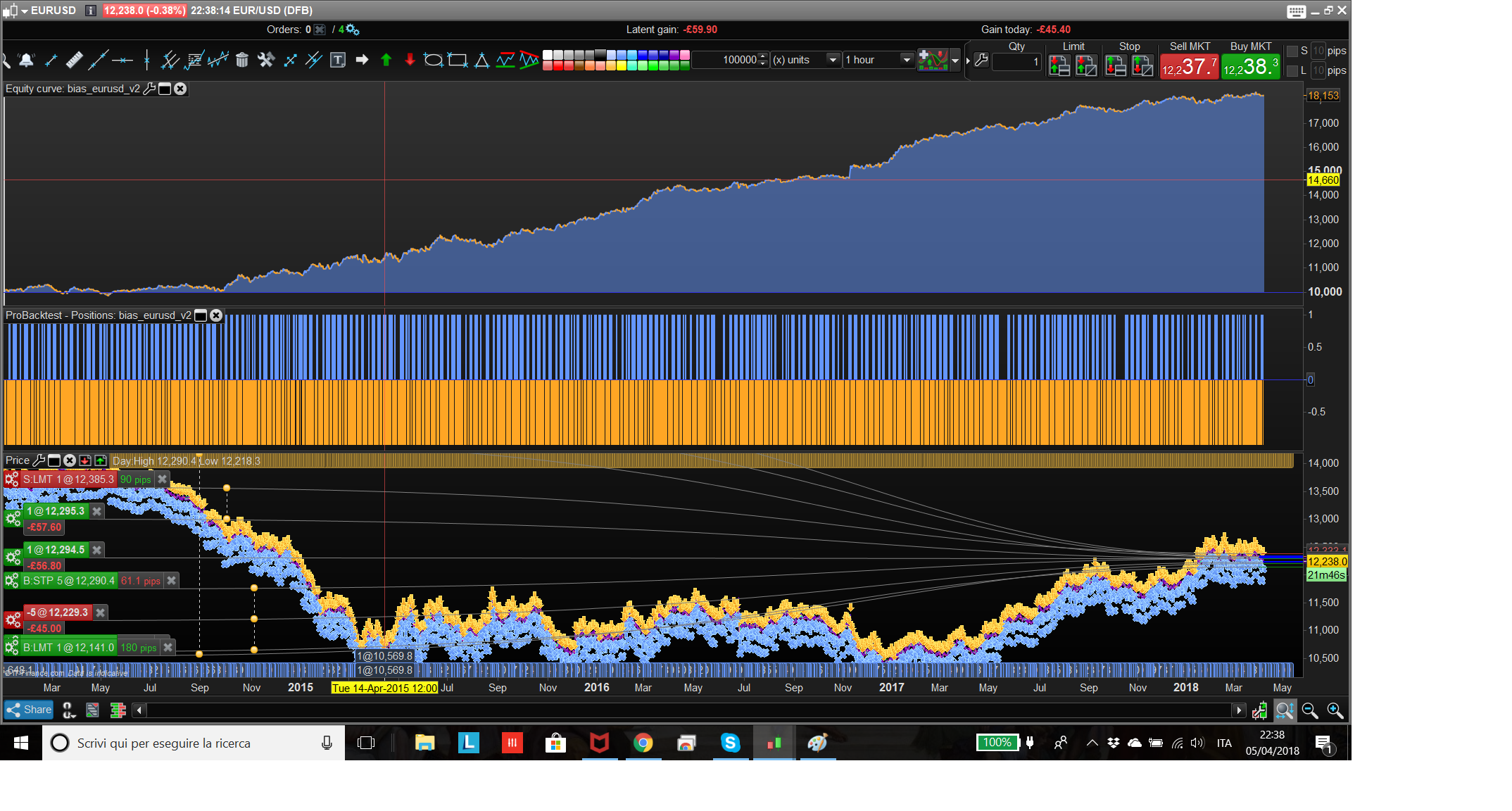Click the Sell MKT price button
This screenshot has height=811, width=1512.
coord(1189,67)
